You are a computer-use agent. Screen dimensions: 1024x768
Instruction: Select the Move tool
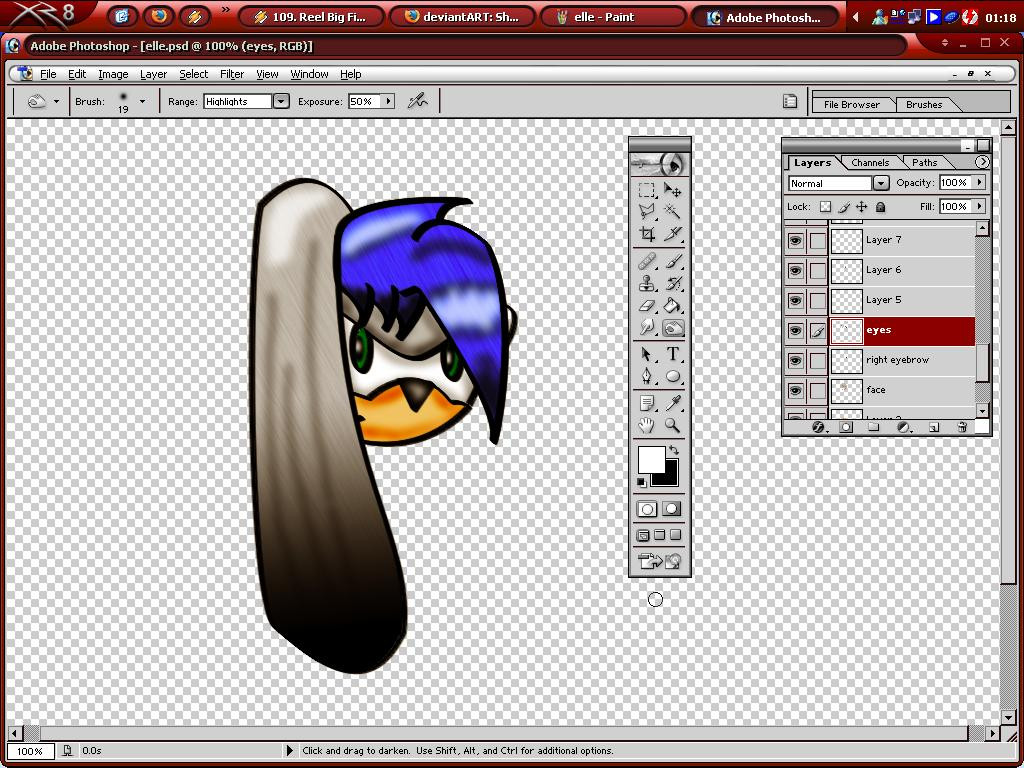[x=673, y=190]
